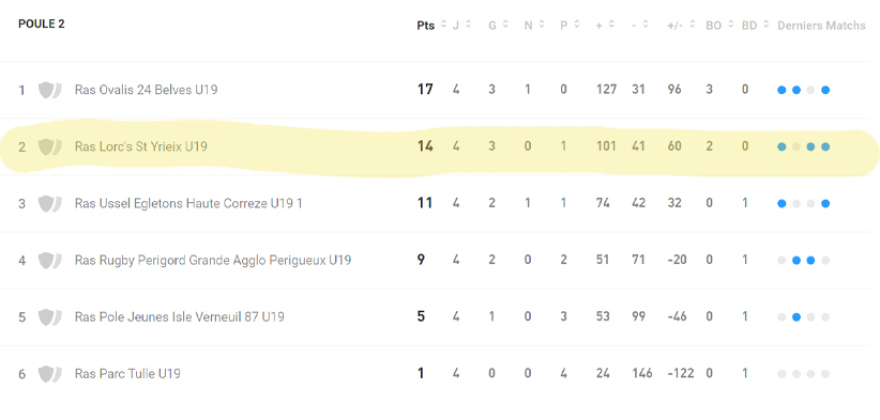The image size is (880, 420).
Task: Click Belves' most recent match dot
Action: point(826,90)
